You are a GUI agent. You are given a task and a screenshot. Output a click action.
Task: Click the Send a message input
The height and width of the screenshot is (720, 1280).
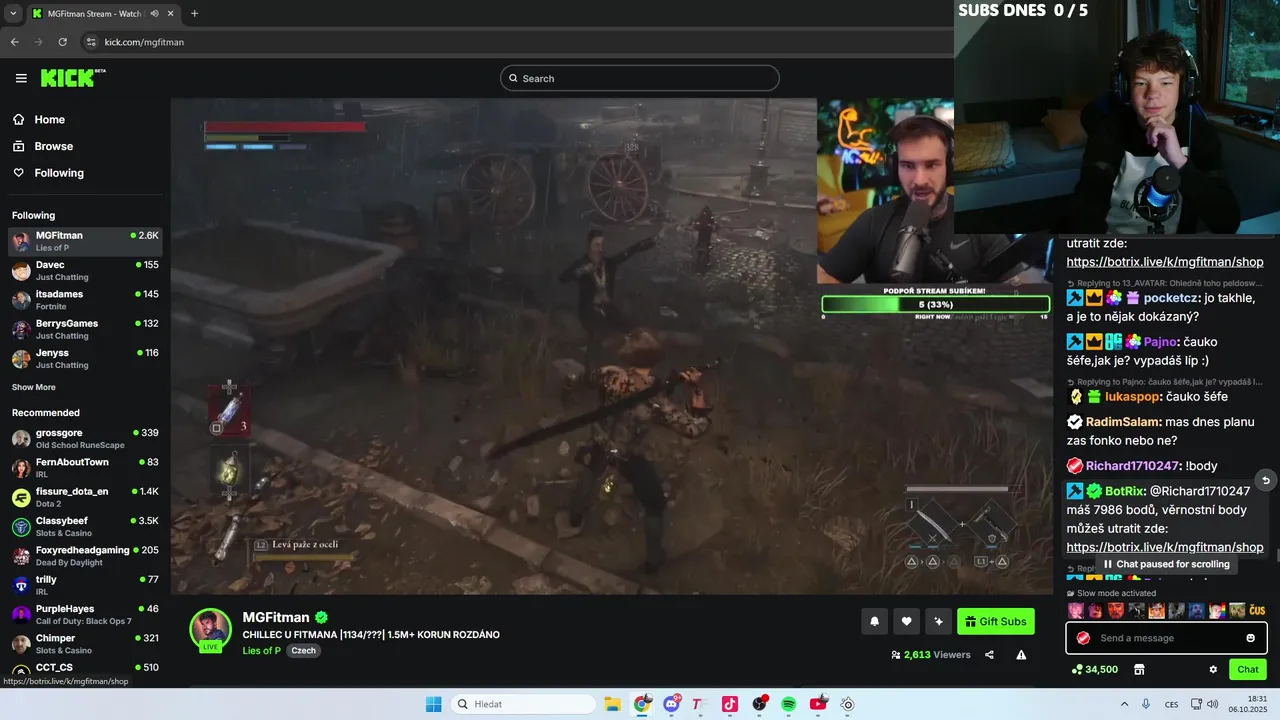[1167, 638]
